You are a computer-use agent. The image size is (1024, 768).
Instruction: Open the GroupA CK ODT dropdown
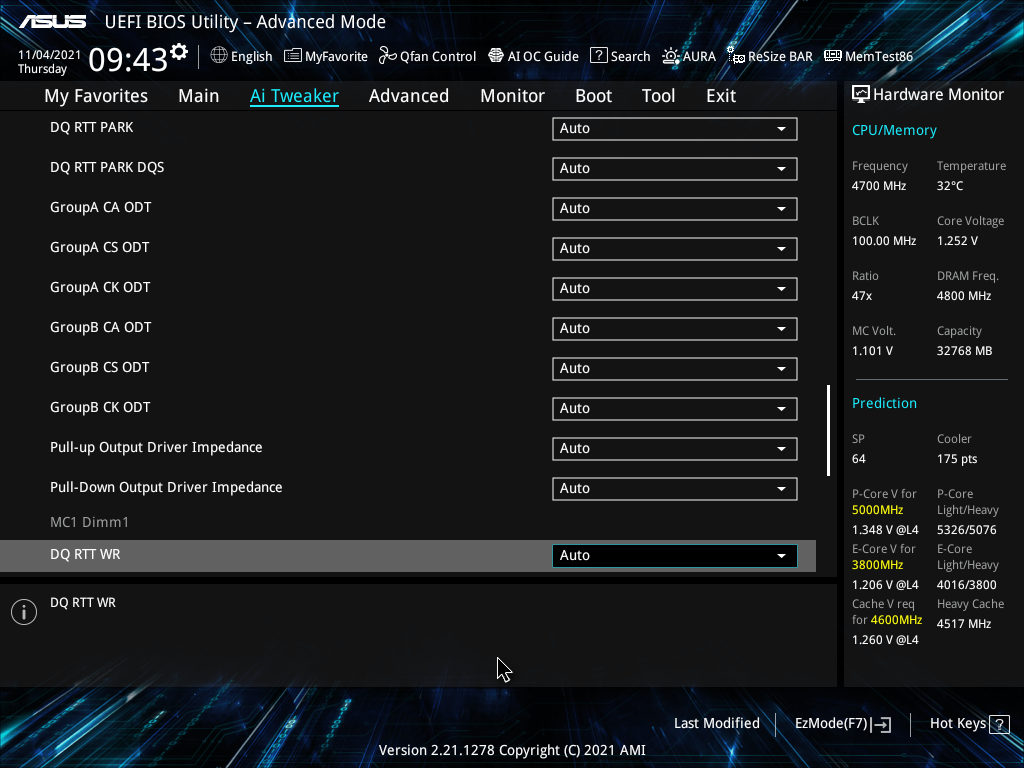coord(675,289)
